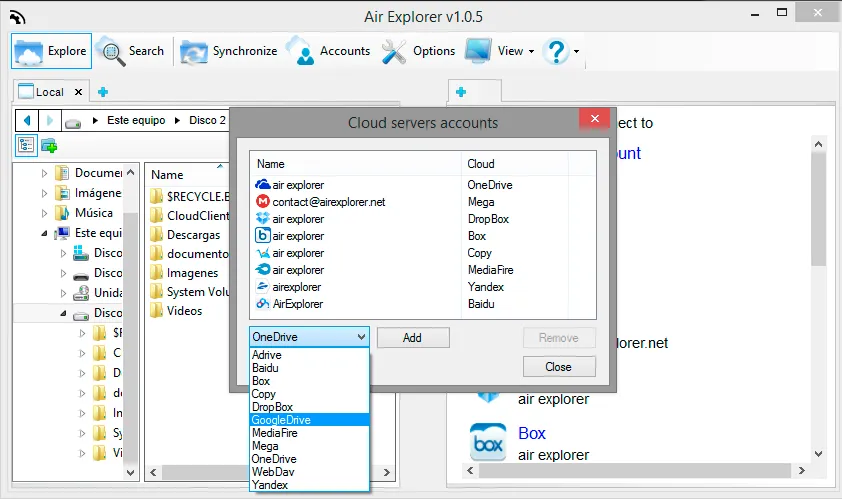Viewport: 842px width, 499px height.
Task: Click the new folder icon with green plus
Action: [x=49, y=146]
